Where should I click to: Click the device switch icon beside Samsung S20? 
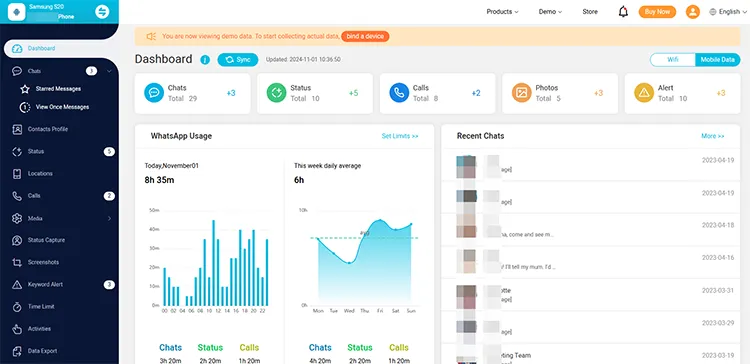(x=102, y=12)
